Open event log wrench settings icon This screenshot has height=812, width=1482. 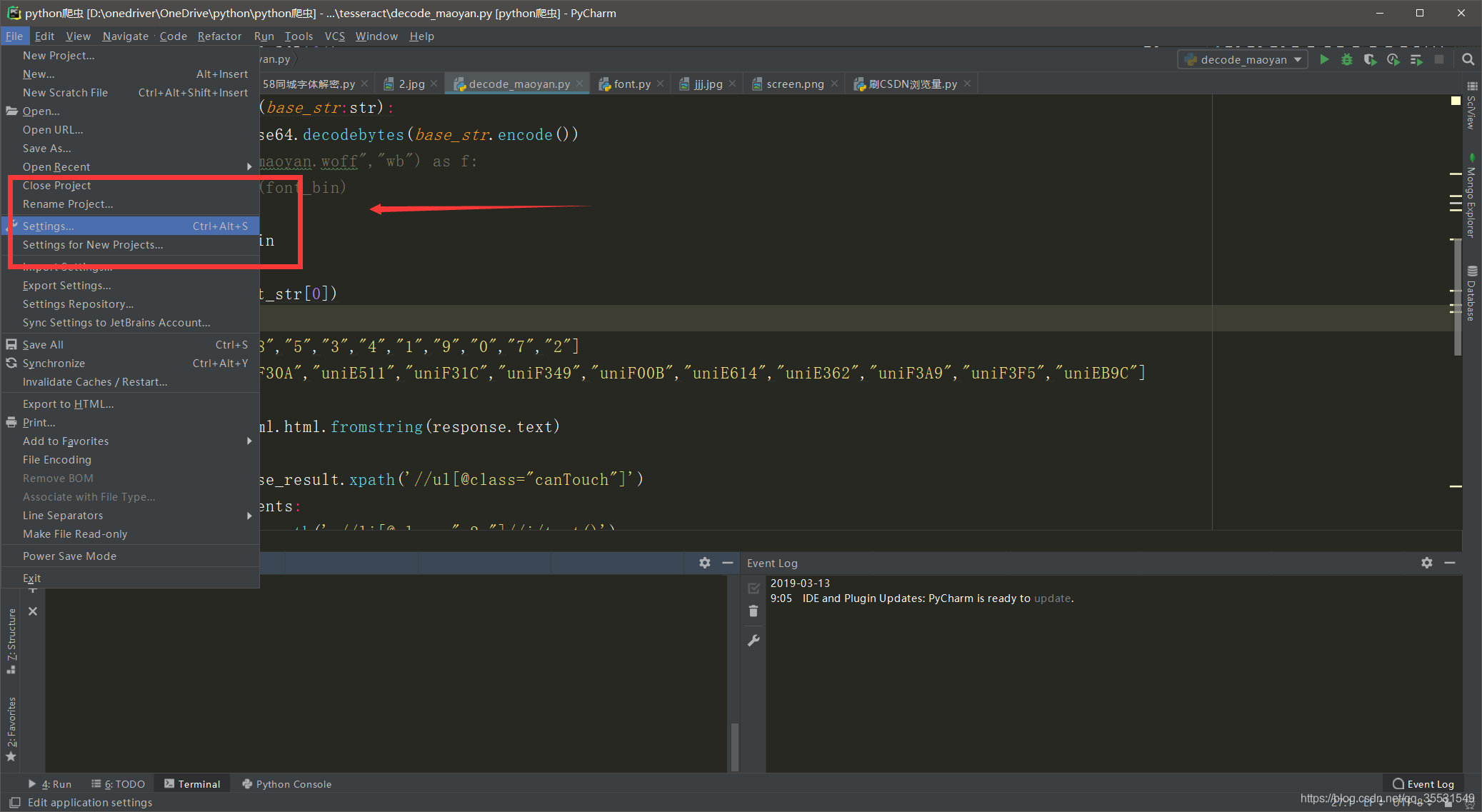pyautogui.click(x=753, y=641)
